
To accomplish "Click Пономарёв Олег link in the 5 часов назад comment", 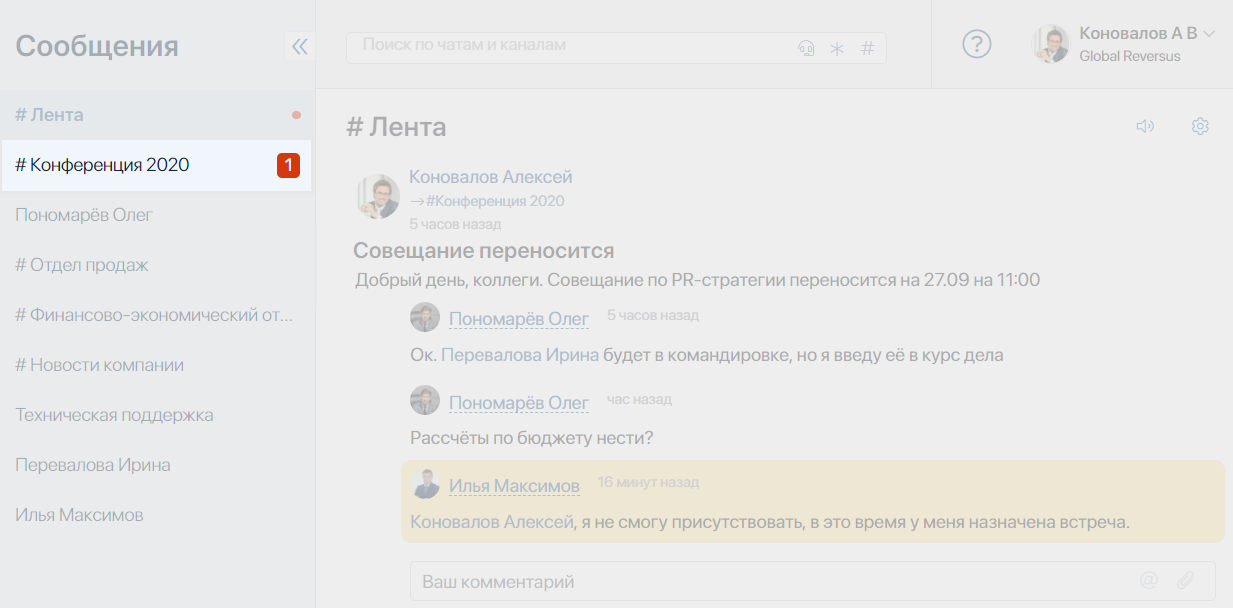I will (519, 319).
